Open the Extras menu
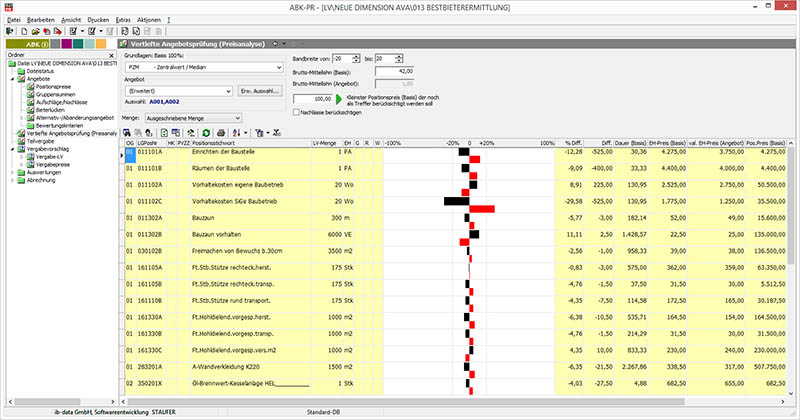 [x=125, y=18]
